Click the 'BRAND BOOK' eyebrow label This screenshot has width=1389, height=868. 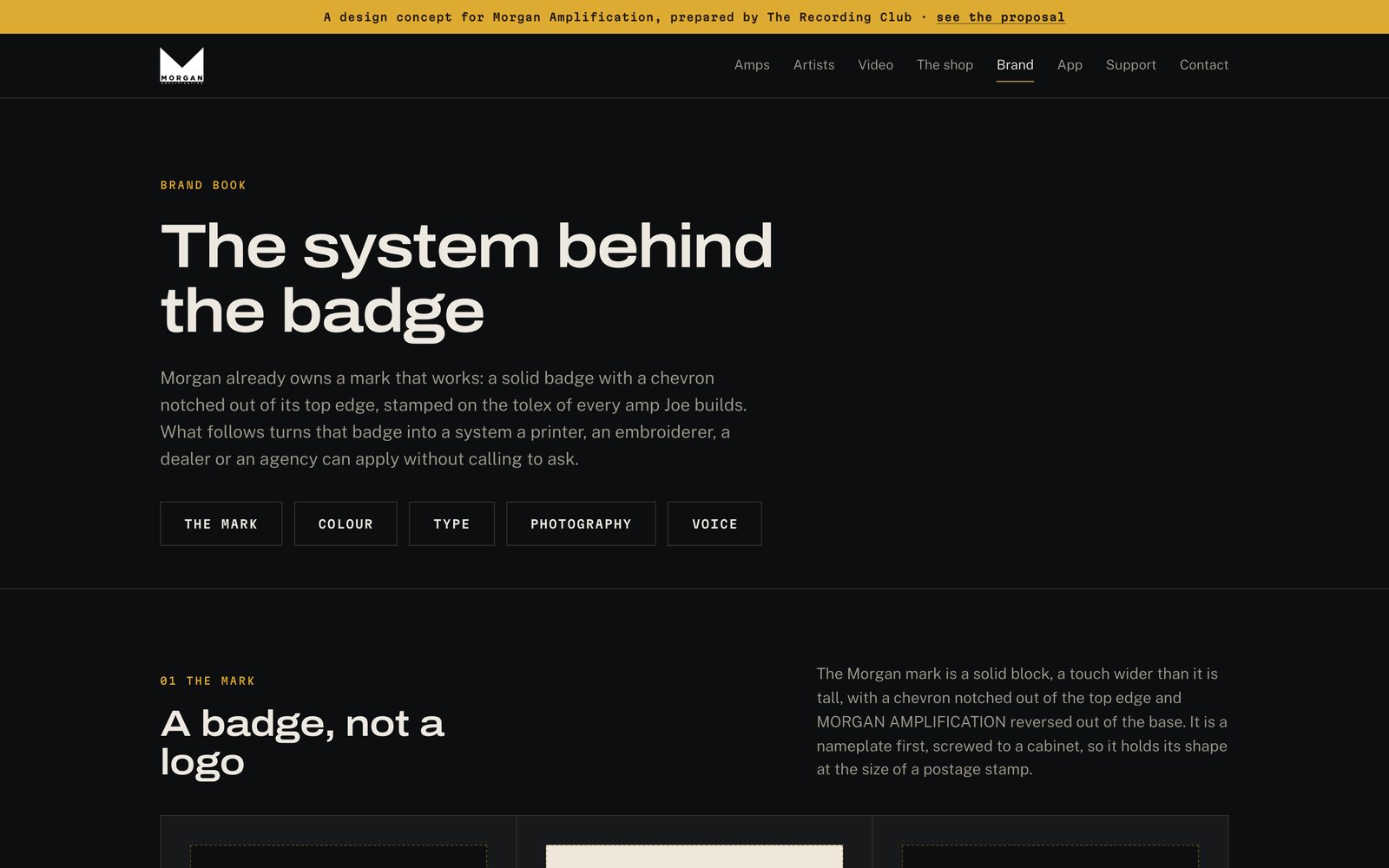click(203, 185)
